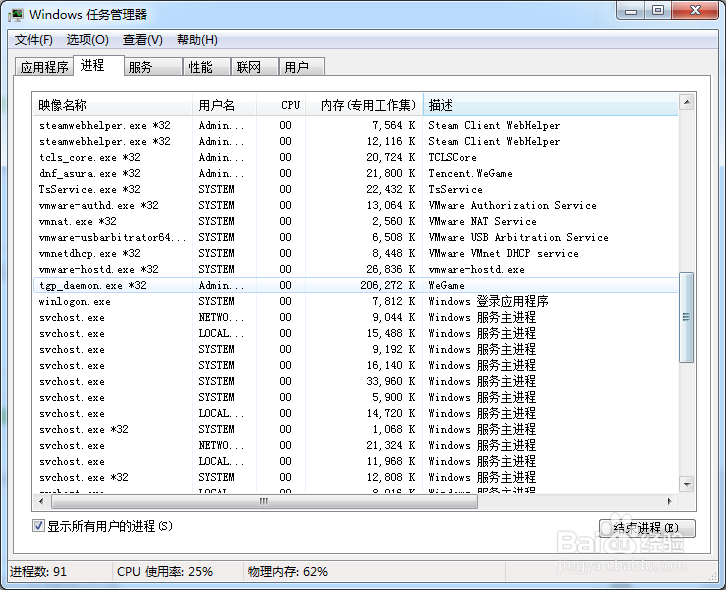
Task: Open the 文件(F) menu
Action: pos(34,40)
